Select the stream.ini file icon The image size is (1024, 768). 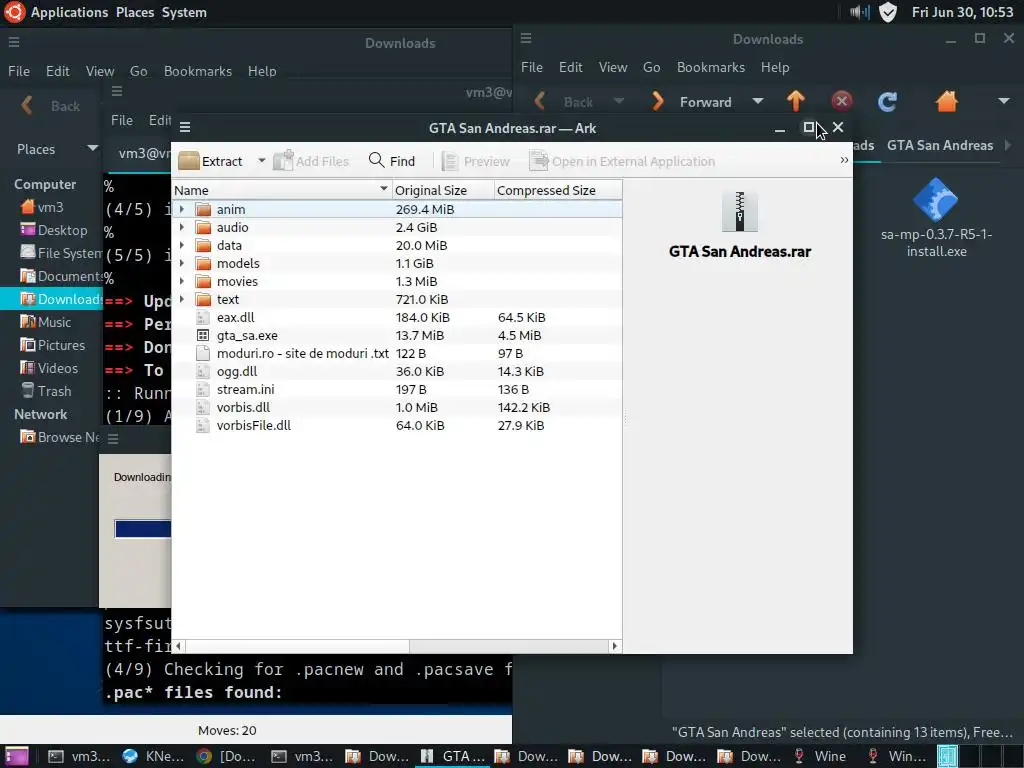(x=203, y=389)
